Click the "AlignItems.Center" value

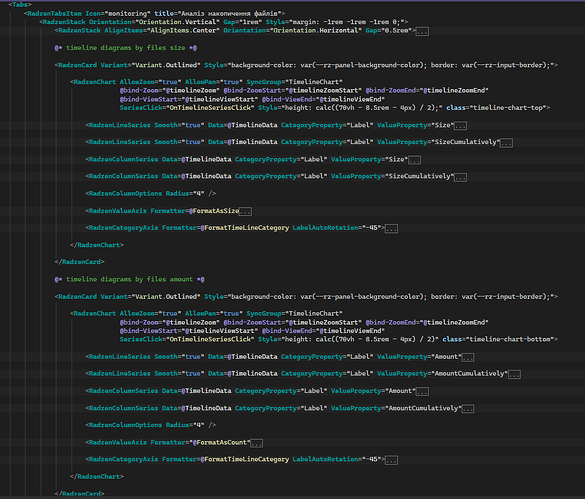coord(183,31)
